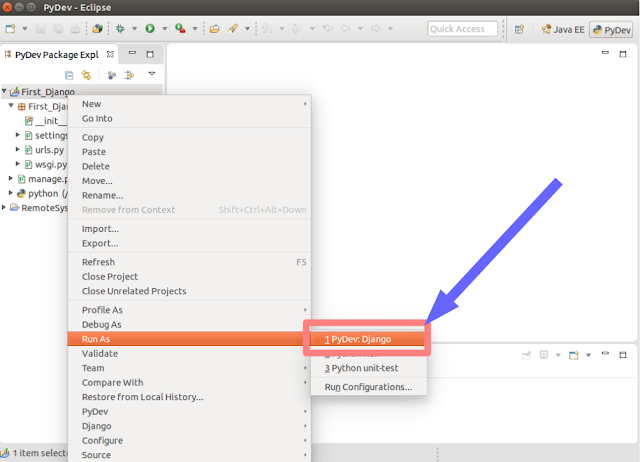Click the Open Perspective icon
Image resolution: width=640 pixels, height=462 pixels.
pyautogui.click(x=519, y=29)
